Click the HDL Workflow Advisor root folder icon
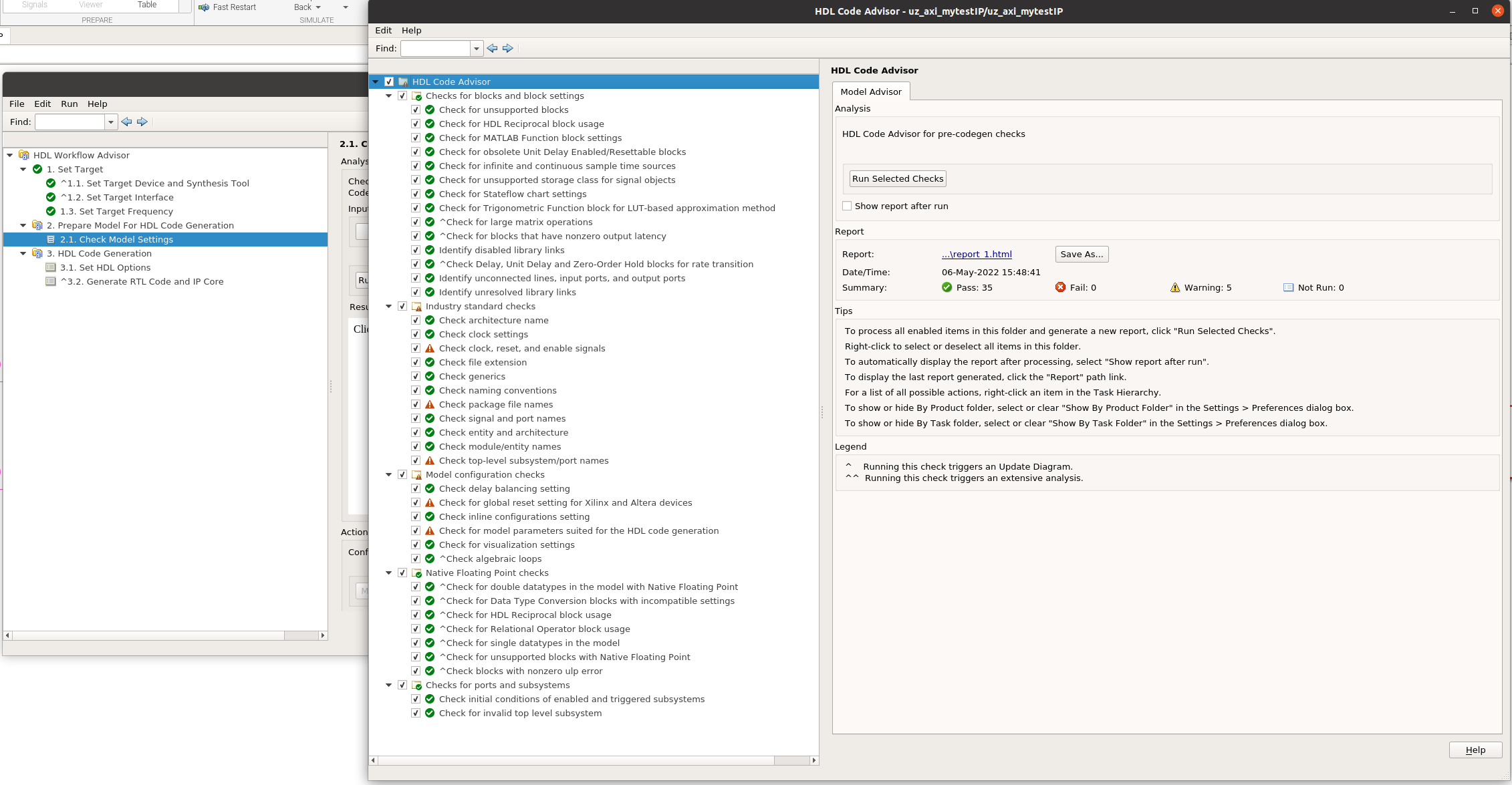 24,155
